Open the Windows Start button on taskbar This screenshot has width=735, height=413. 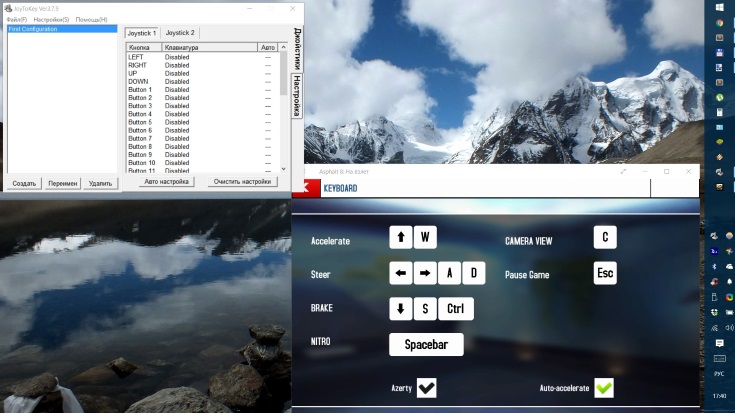pyautogui.click(x=720, y=7)
